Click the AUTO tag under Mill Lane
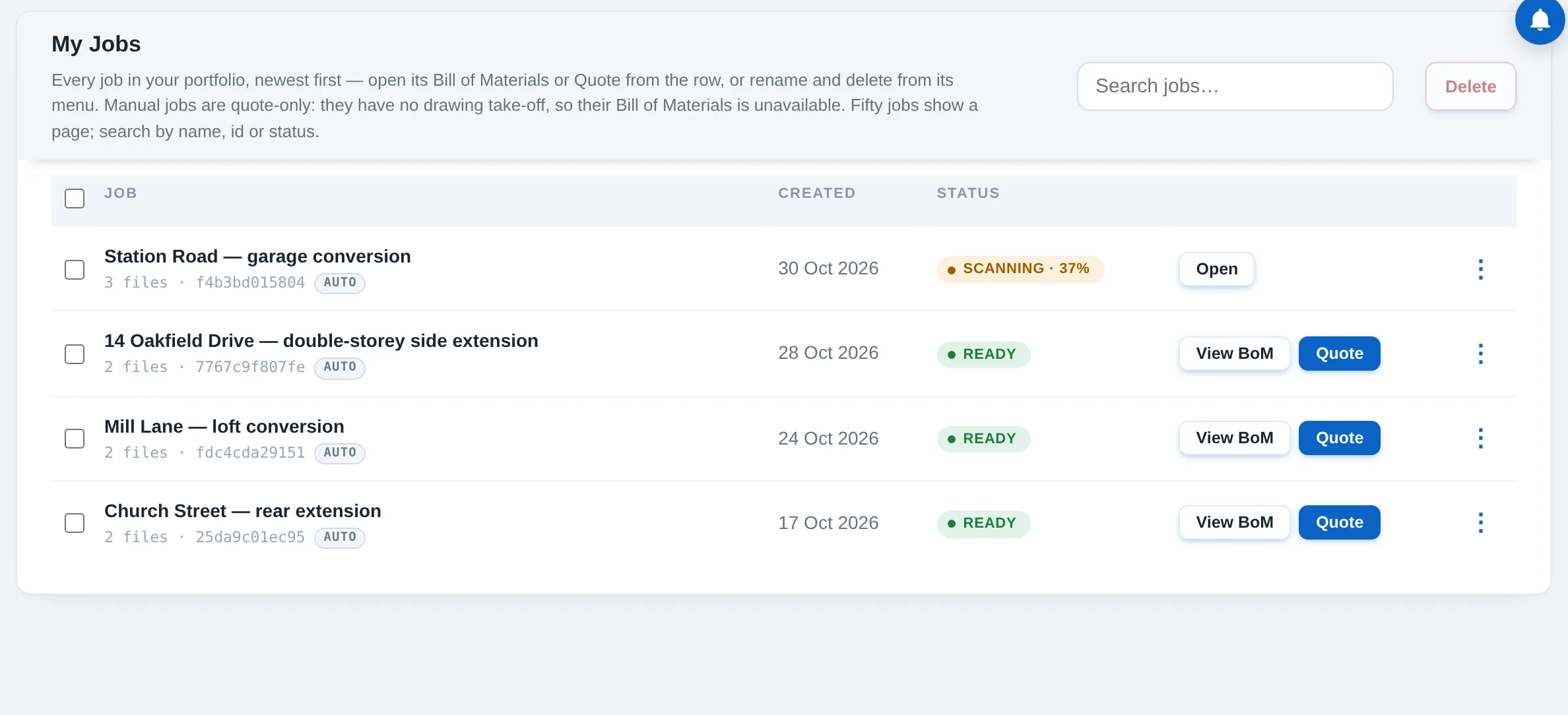 pos(340,453)
